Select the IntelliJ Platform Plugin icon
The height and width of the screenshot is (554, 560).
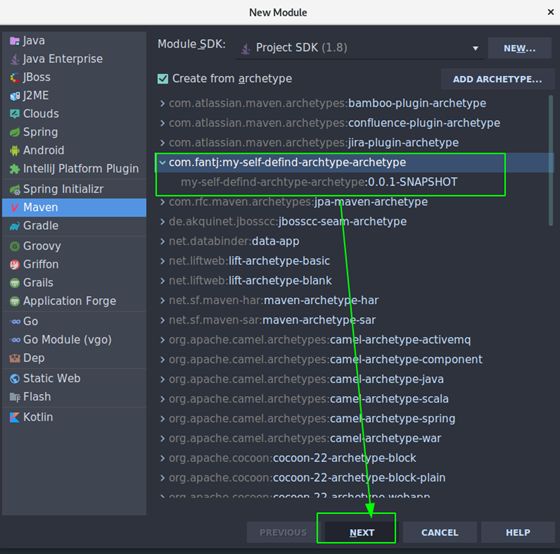click(15, 169)
